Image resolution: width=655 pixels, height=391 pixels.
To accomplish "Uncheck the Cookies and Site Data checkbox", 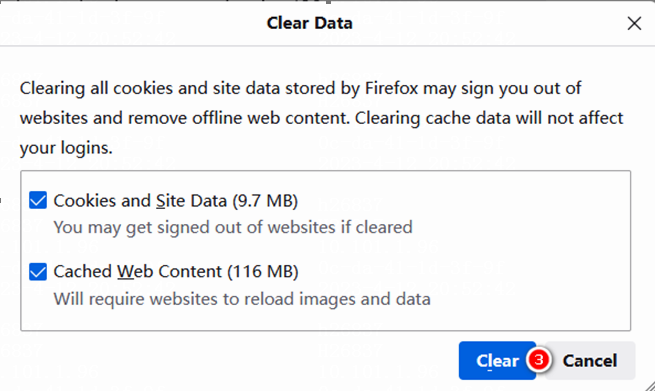I will 38,200.
